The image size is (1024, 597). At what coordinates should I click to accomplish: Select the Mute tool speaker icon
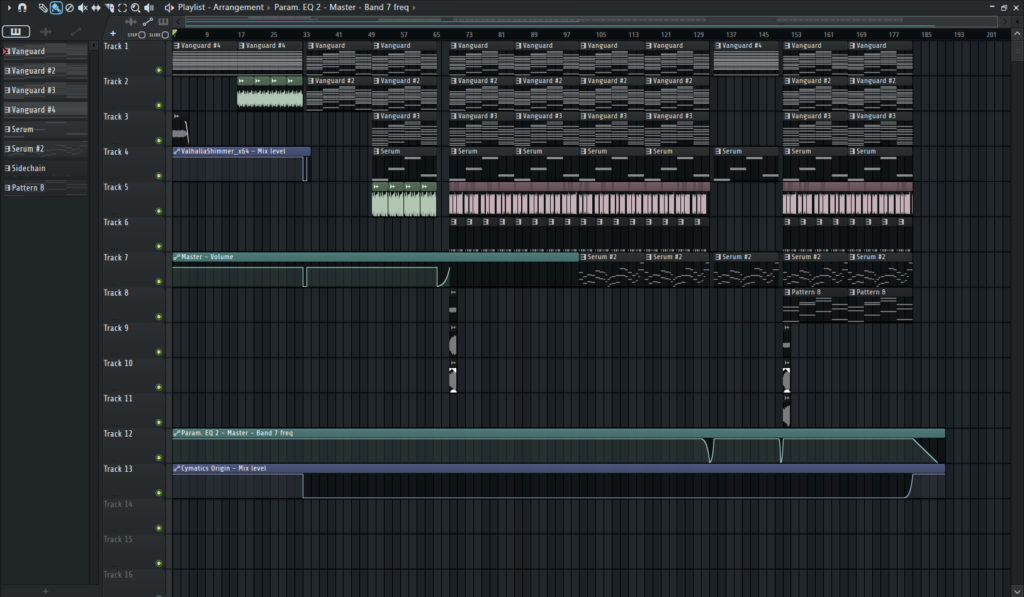click(82, 7)
